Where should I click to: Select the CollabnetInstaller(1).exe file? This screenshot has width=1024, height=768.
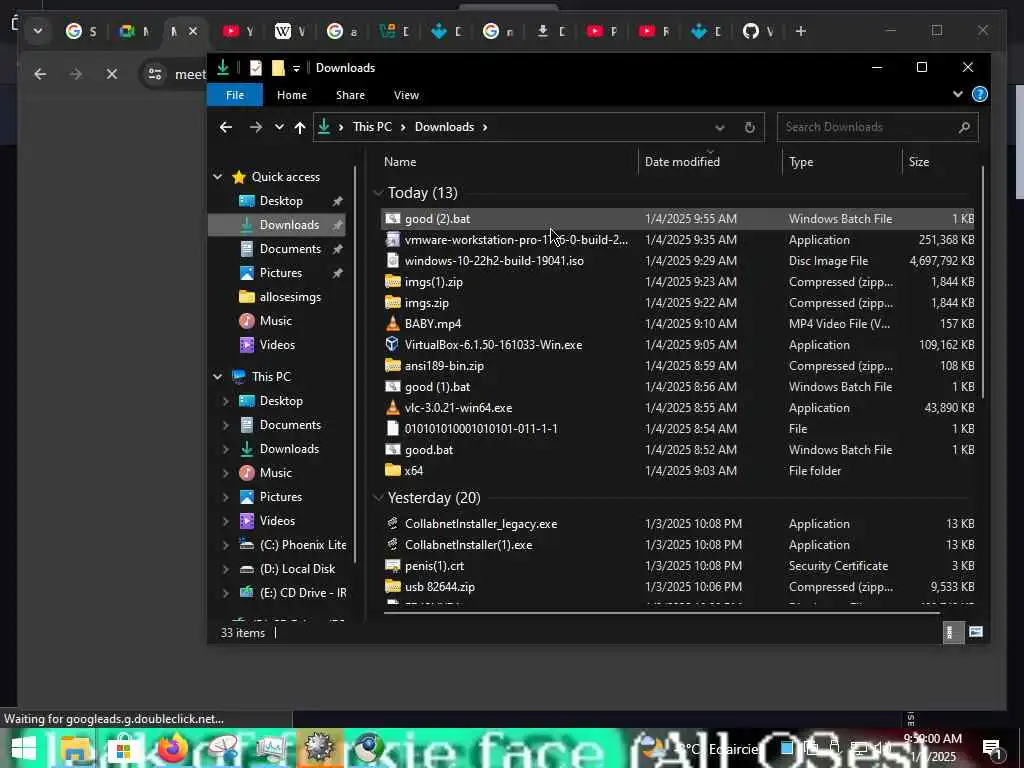point(468,545)
